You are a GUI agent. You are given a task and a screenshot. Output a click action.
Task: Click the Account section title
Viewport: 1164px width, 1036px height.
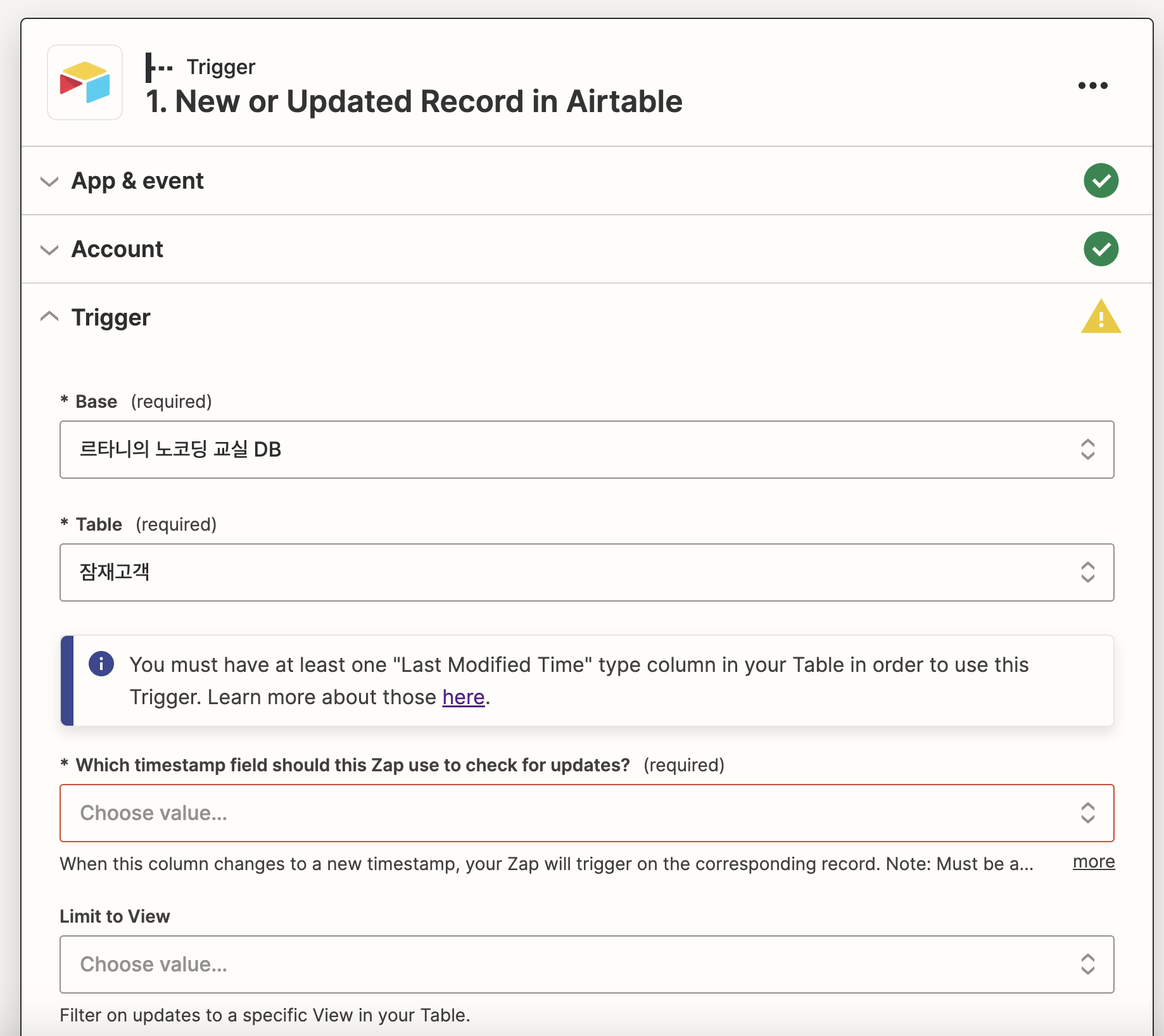[117, 250]
